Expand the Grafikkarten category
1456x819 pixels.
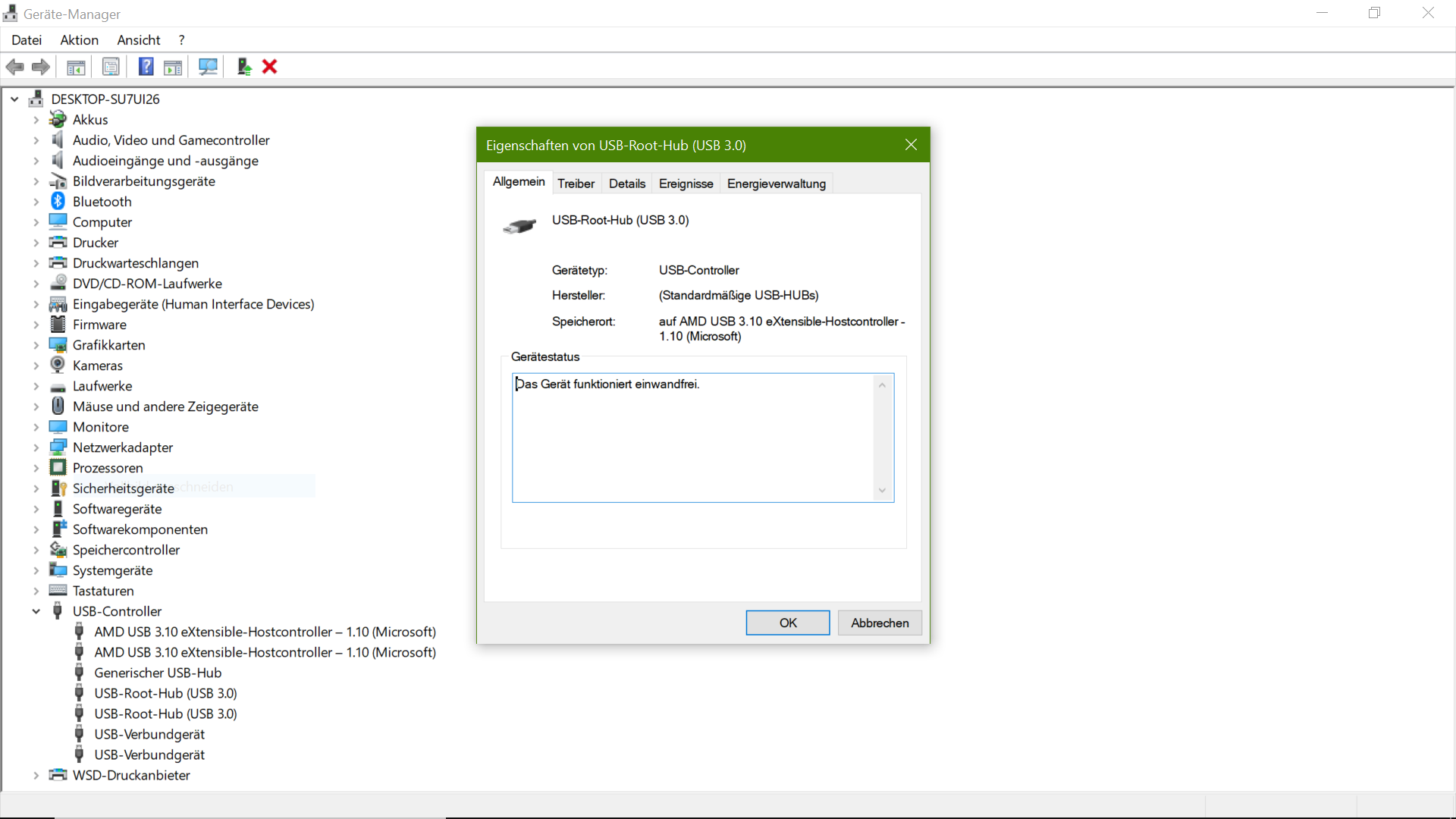[x=36, y=345]
